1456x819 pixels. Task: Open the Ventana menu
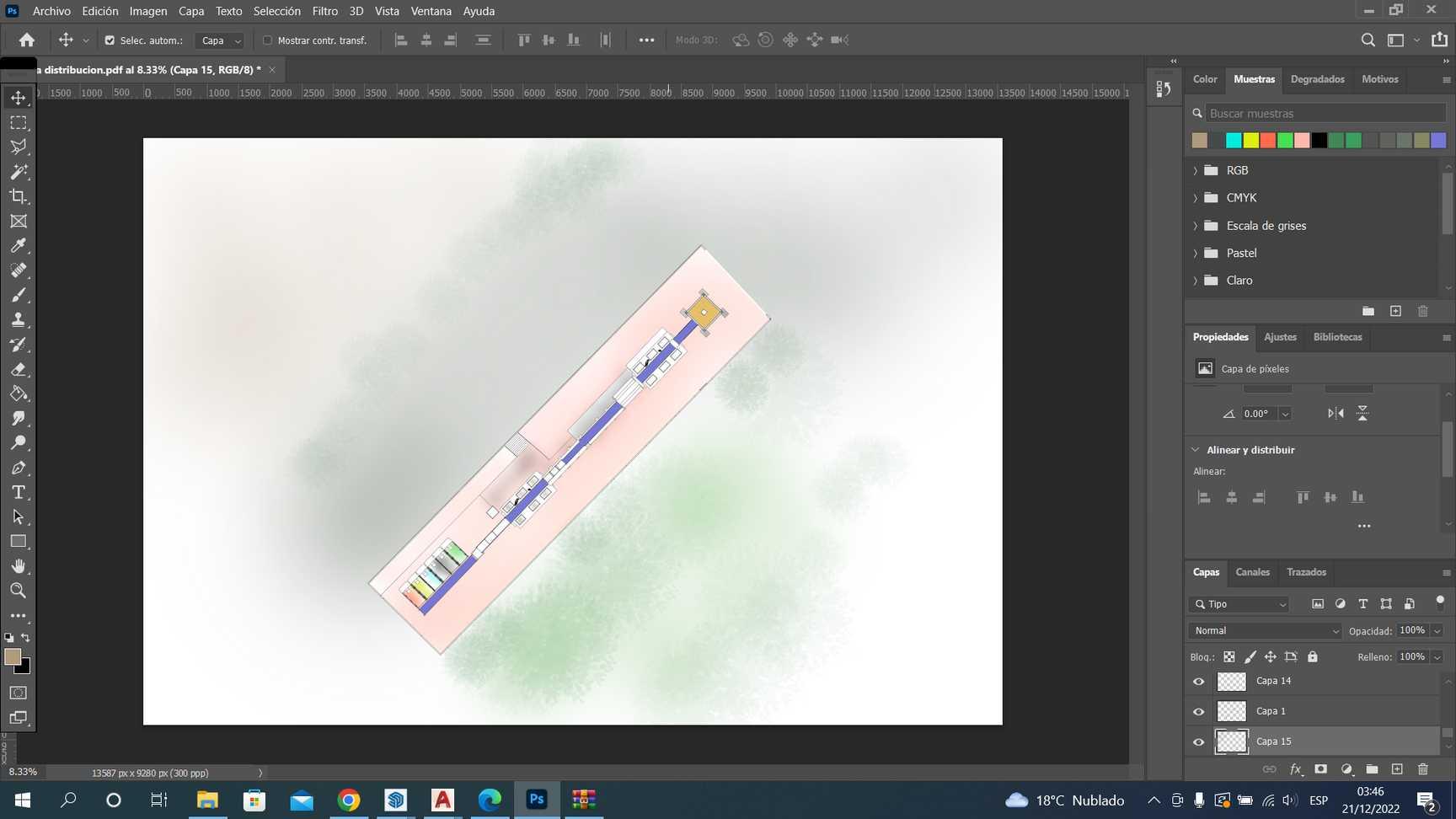(x=431, y=11)
